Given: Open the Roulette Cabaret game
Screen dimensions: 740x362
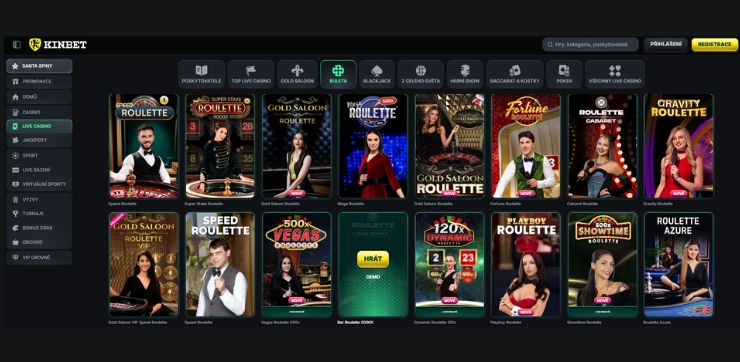Looking at the screenshot, I should click(602, 146).
